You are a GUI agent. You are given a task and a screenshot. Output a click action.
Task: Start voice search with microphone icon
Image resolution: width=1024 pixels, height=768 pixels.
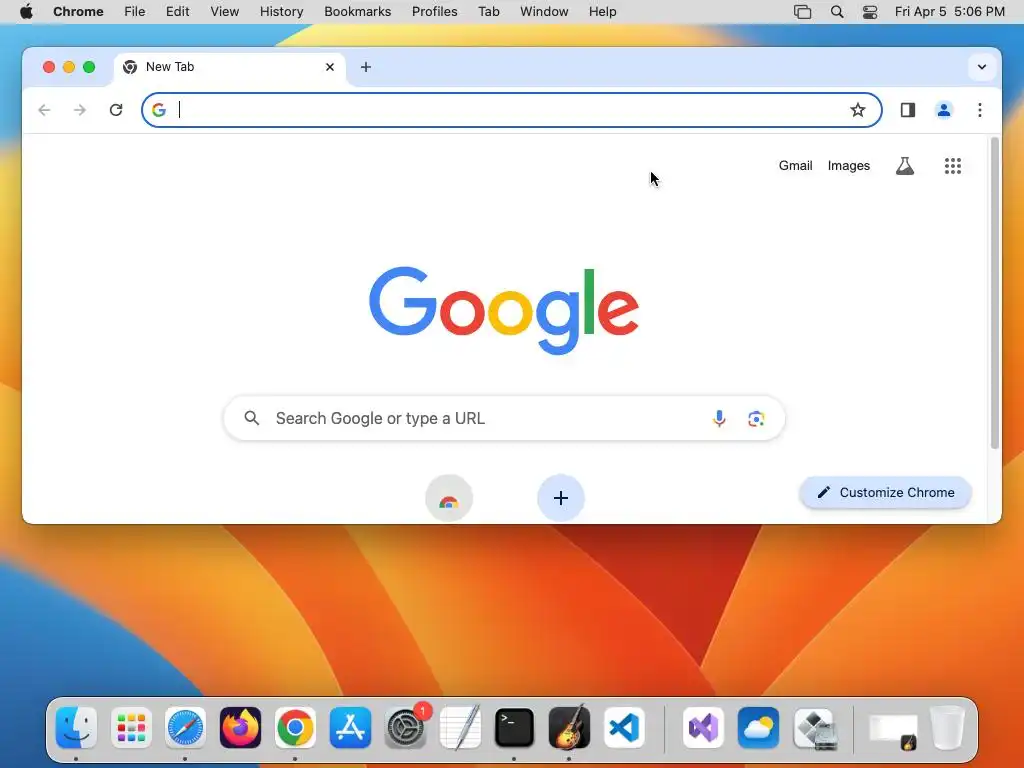pos(719,419)
